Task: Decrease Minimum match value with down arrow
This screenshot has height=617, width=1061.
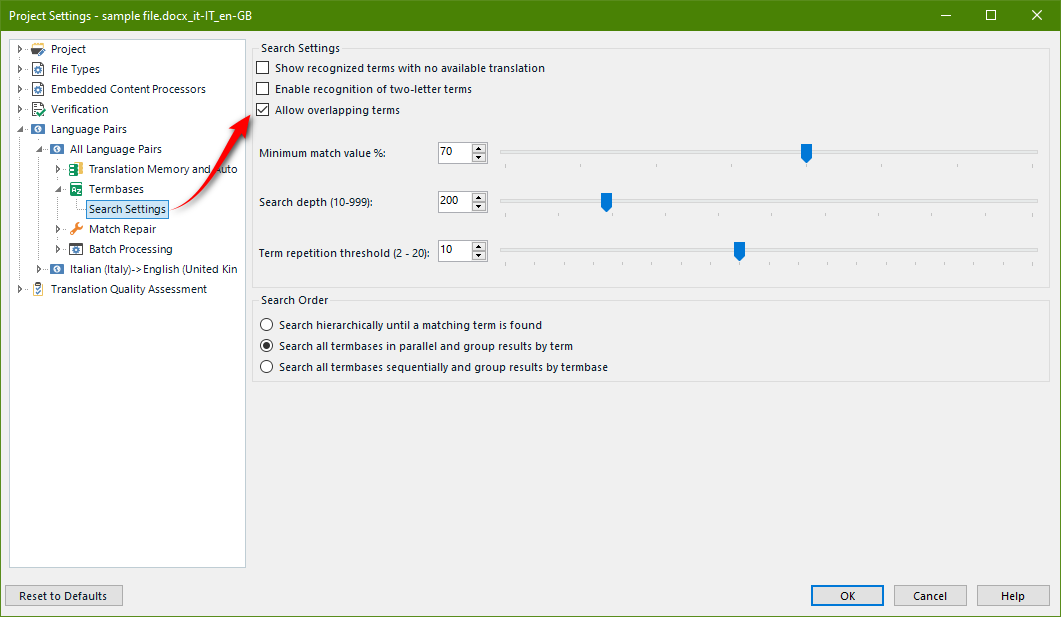Action: [x=479, y=158]
